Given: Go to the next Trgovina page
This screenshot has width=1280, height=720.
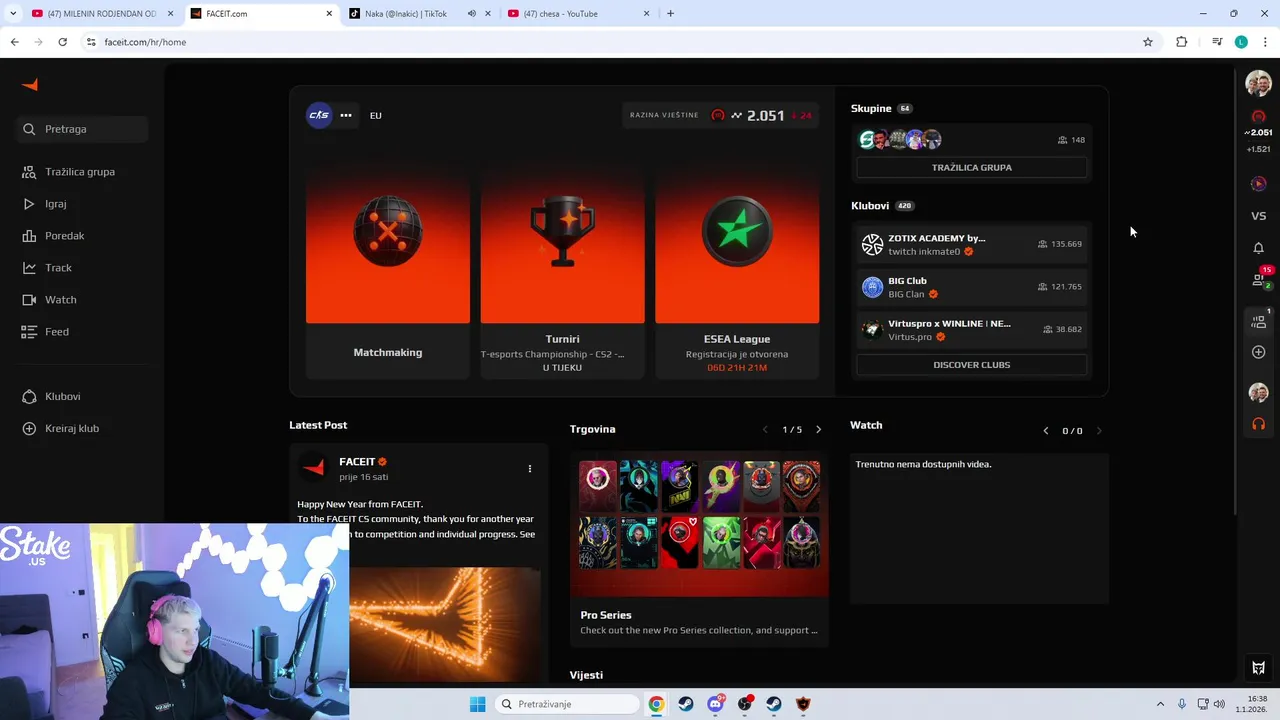Looking at the screenshot, I should click(818, 430).
